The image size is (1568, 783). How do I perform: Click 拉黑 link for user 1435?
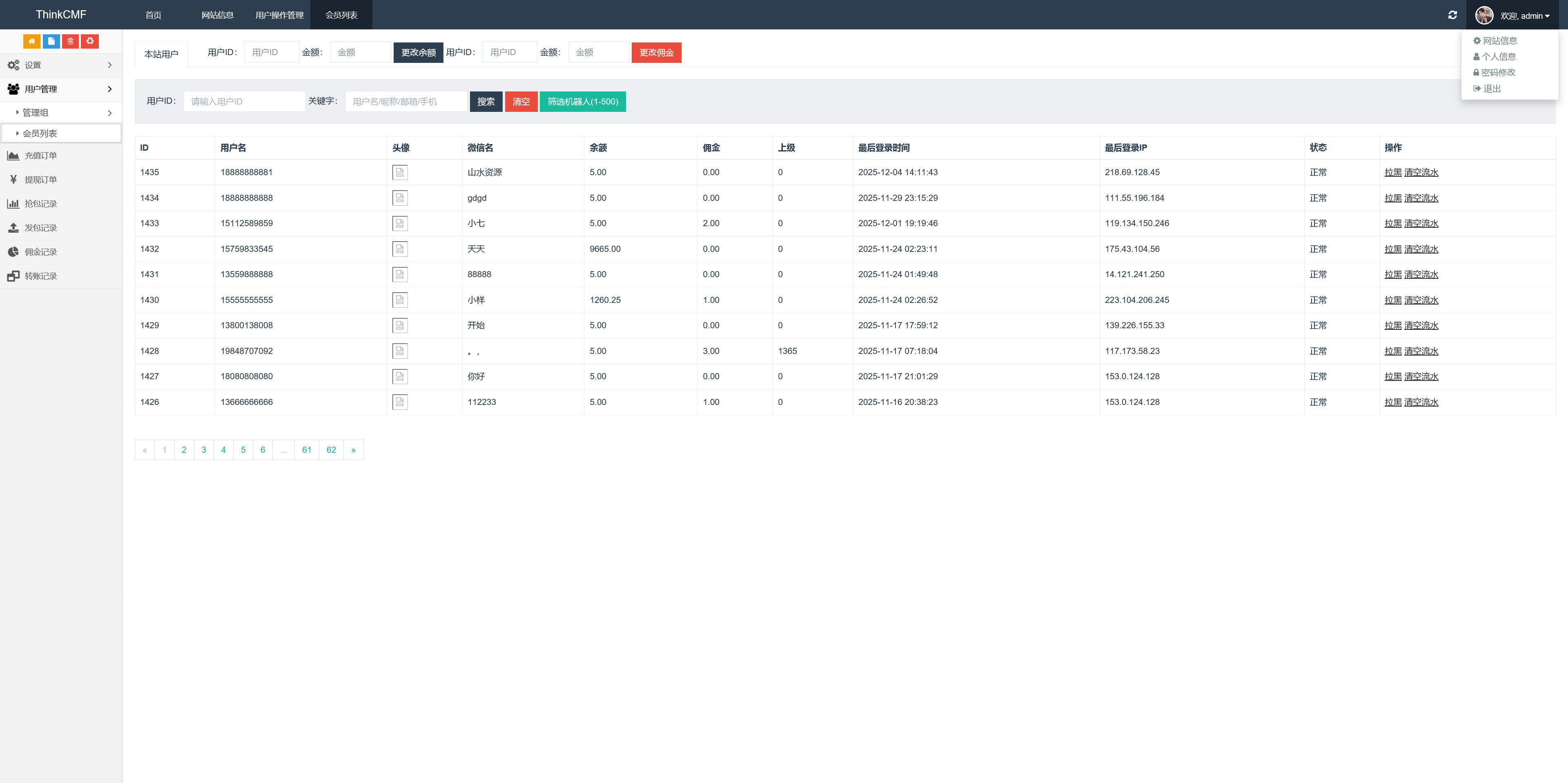tap(1392, 172)
